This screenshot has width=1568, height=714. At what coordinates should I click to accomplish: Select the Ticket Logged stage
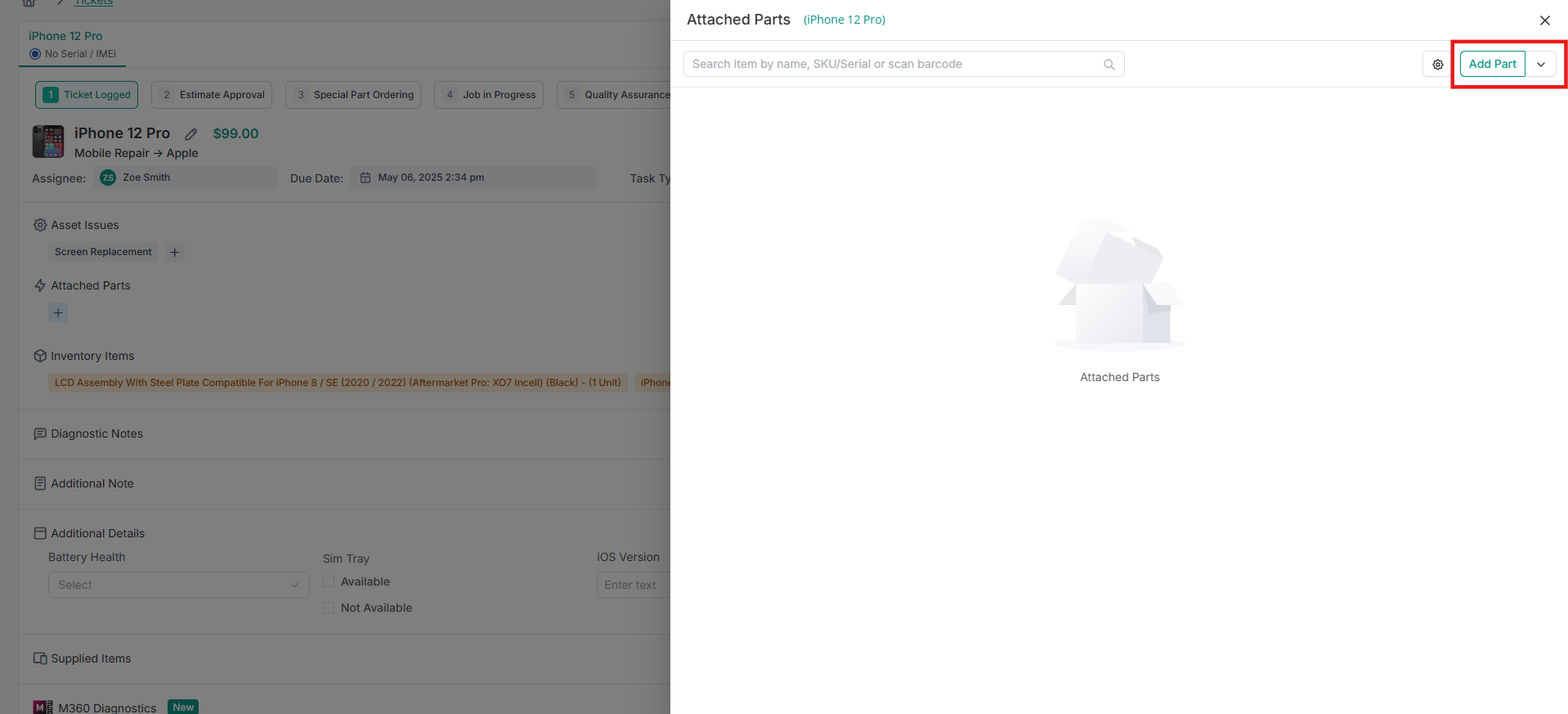[x=87, y=95]
